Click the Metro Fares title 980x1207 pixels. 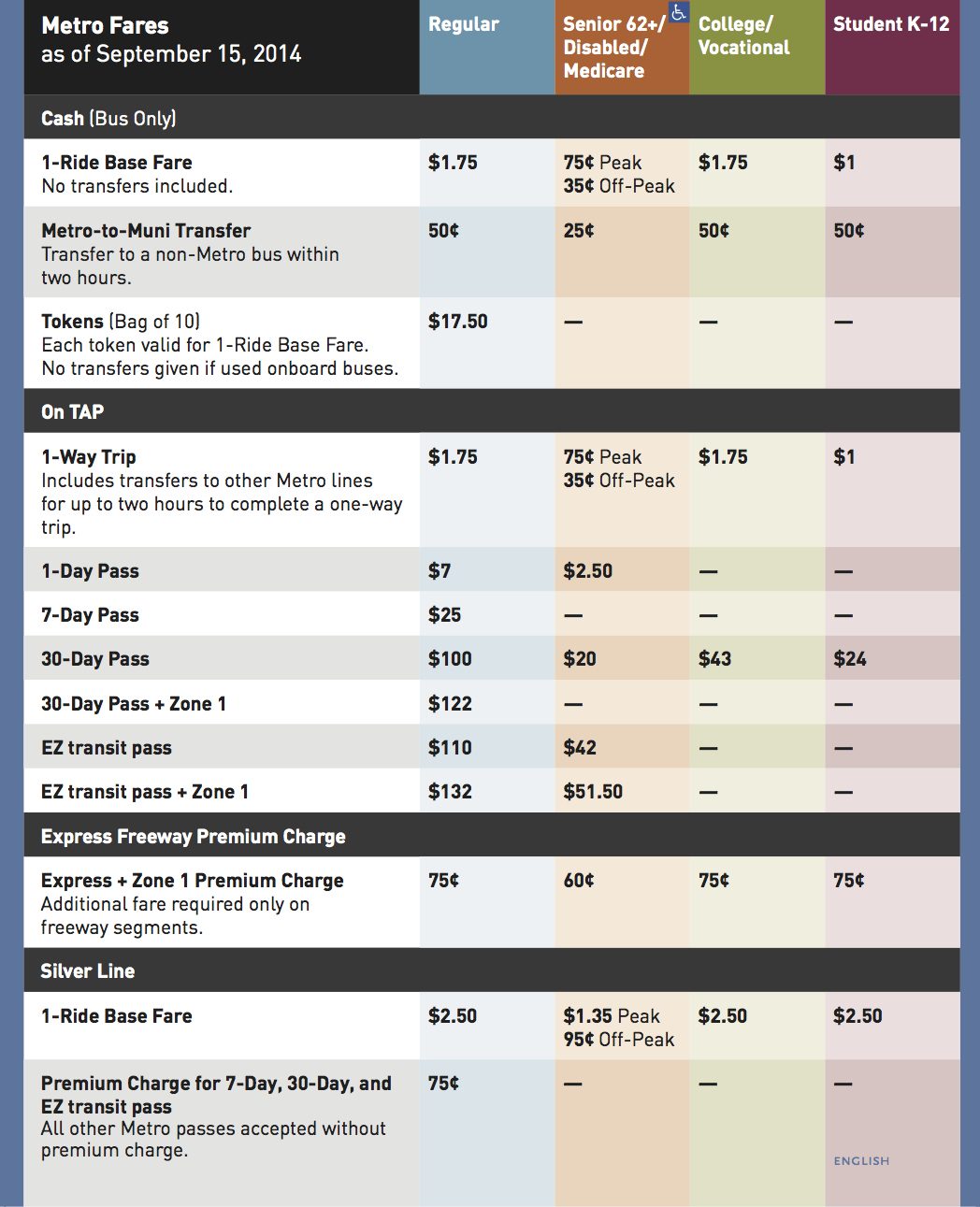tap(106, 26)
